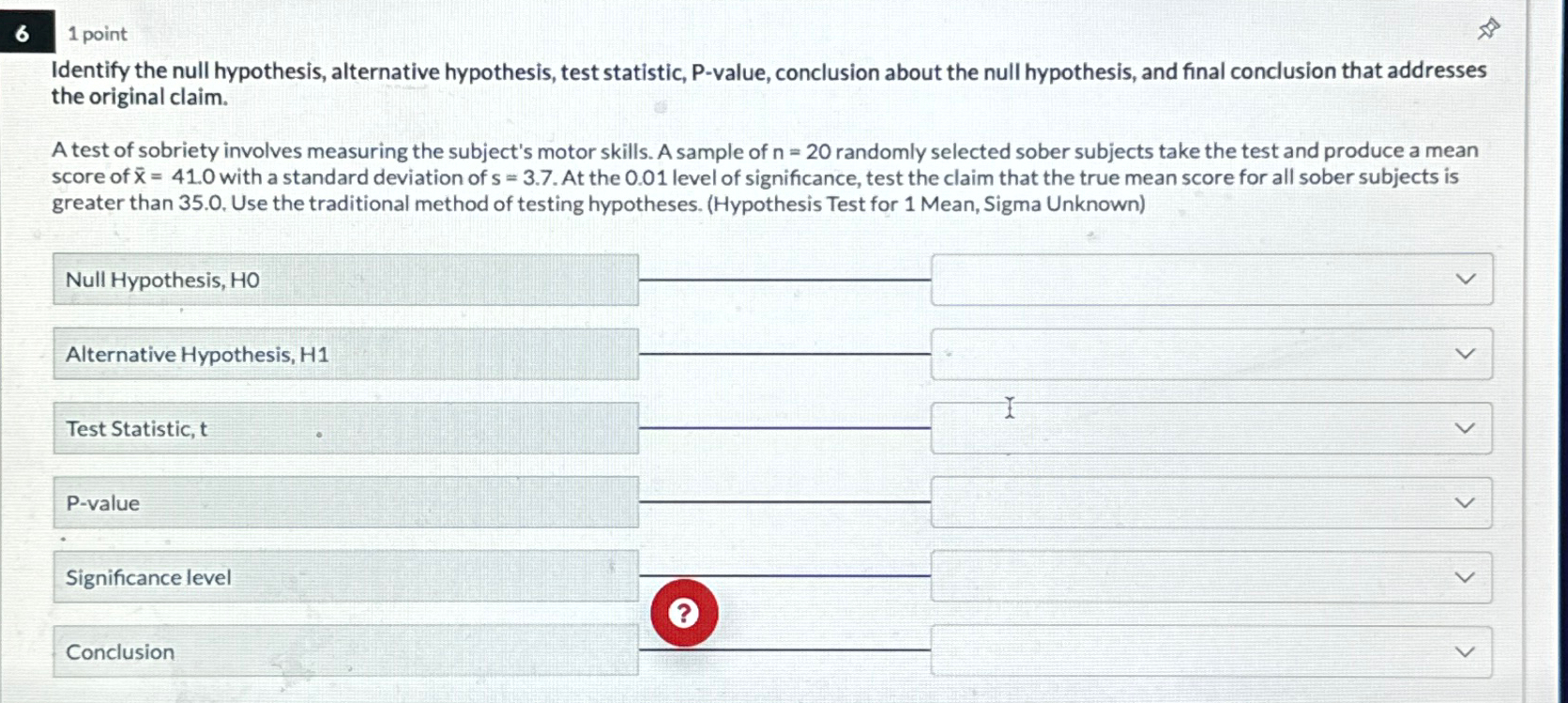Select the Alternative Hypothesis, H1 label box
This screenshot has height=703, width=1568.
click(x=345, y=353)
